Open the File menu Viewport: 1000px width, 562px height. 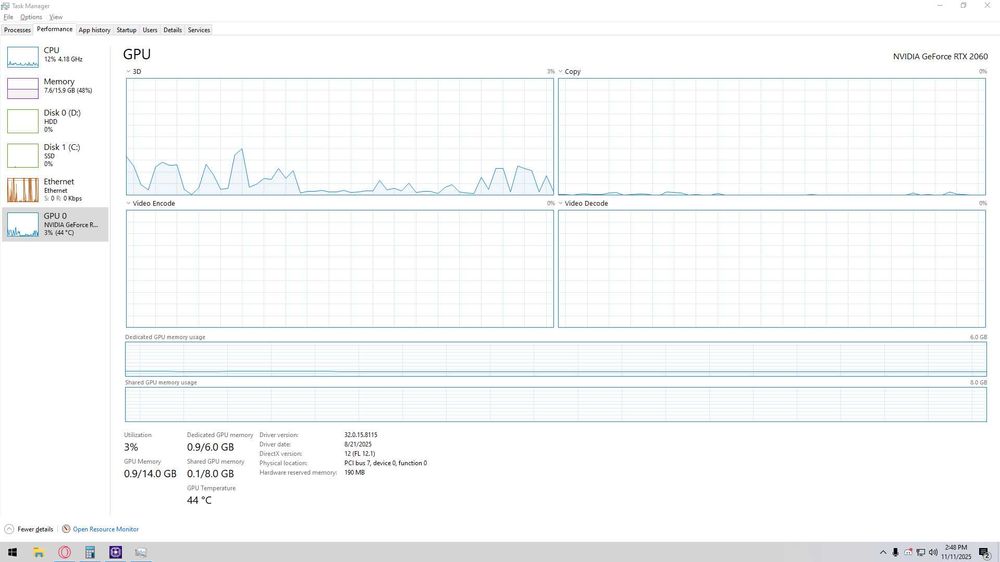click(8, 17)
